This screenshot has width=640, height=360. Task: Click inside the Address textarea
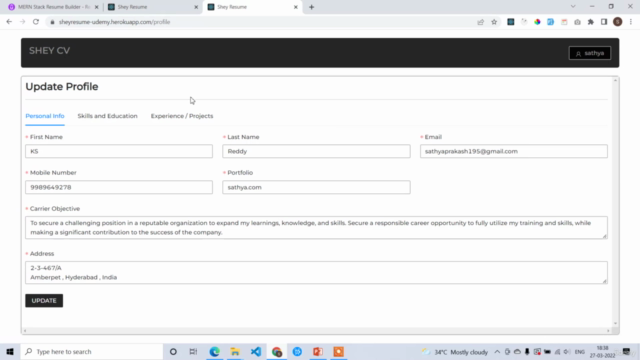pos(316,273)
